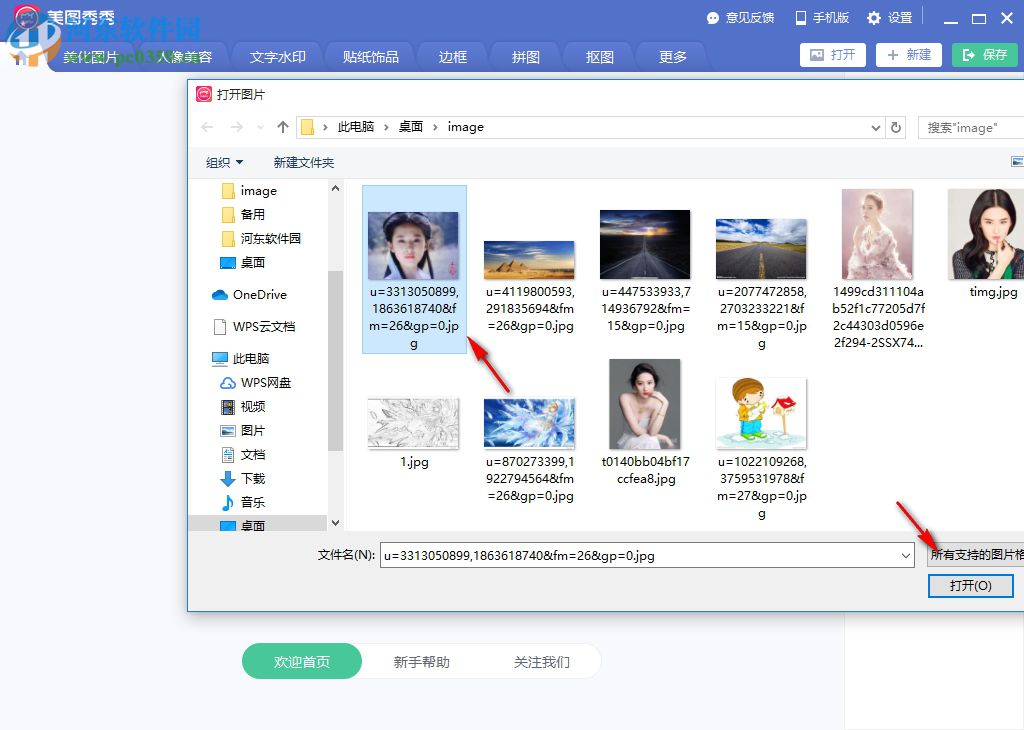
Task: Refresh the address bar with the refresh icon
Action: coord(893,127)
